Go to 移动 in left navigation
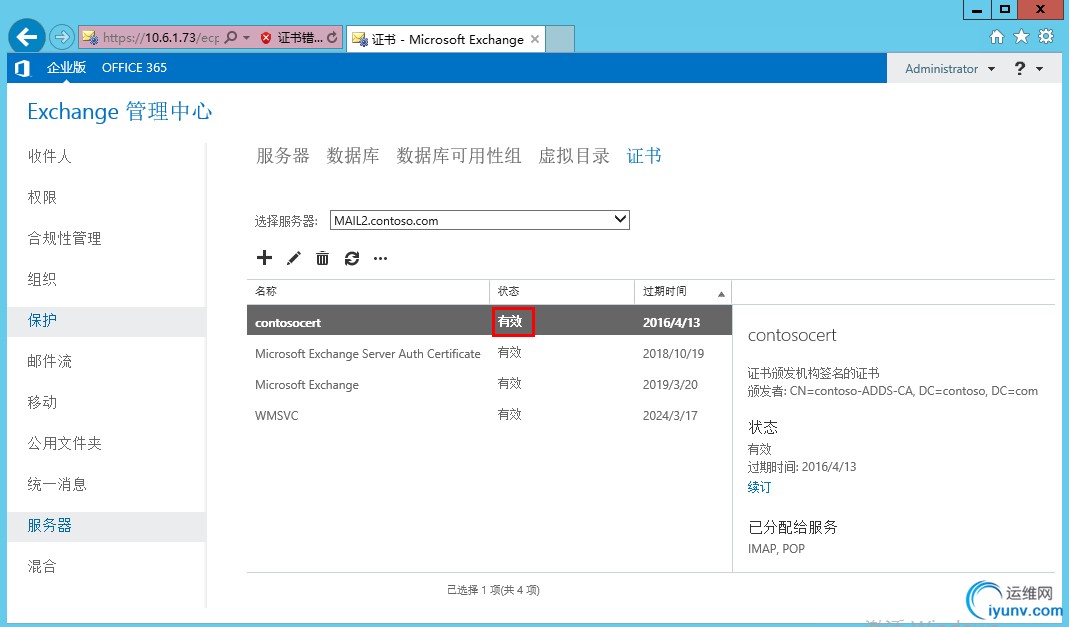 (x=42, y=402)
